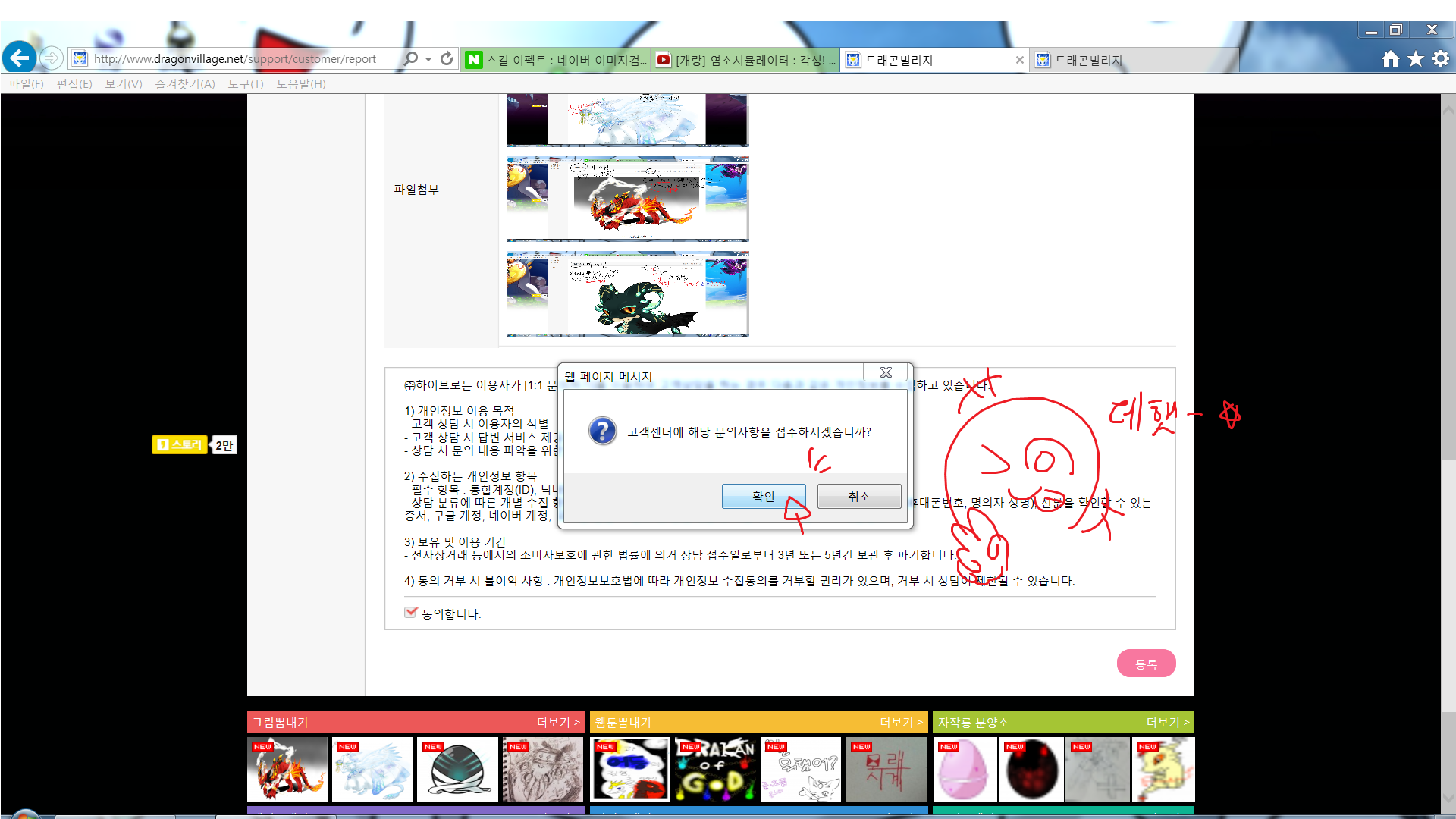Click the browser forward arrow
Image resolution: width=1456 pixels, height=819 pixels.
pos(51,58)
